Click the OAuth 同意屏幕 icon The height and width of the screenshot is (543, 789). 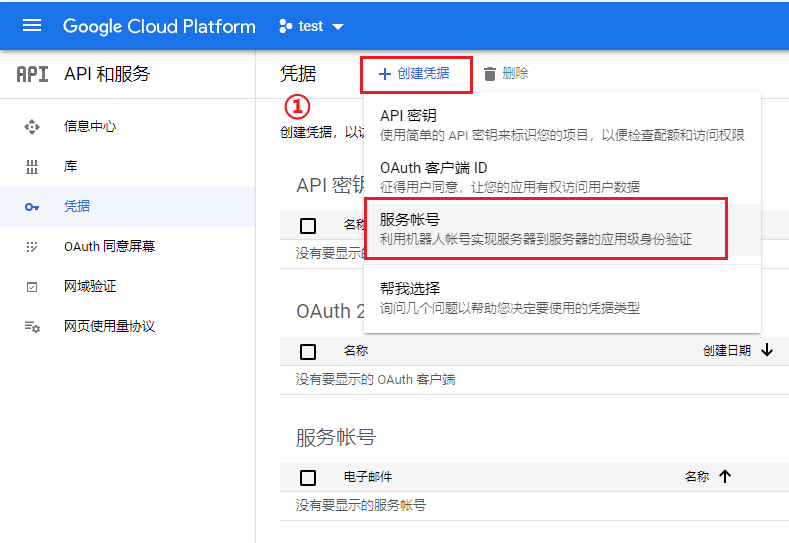(x=31, y=246)
